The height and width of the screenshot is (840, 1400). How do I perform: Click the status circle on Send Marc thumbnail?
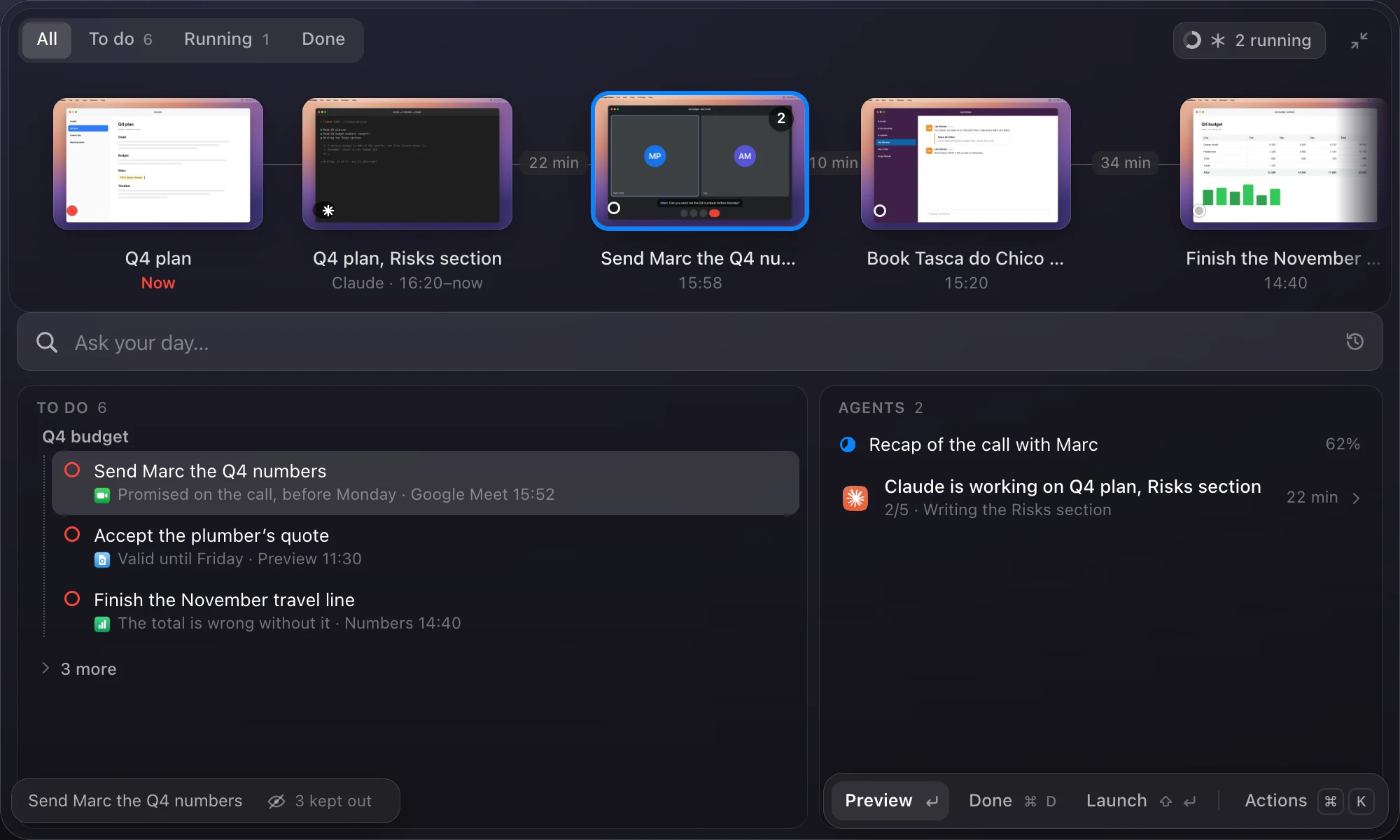[614, 208]
